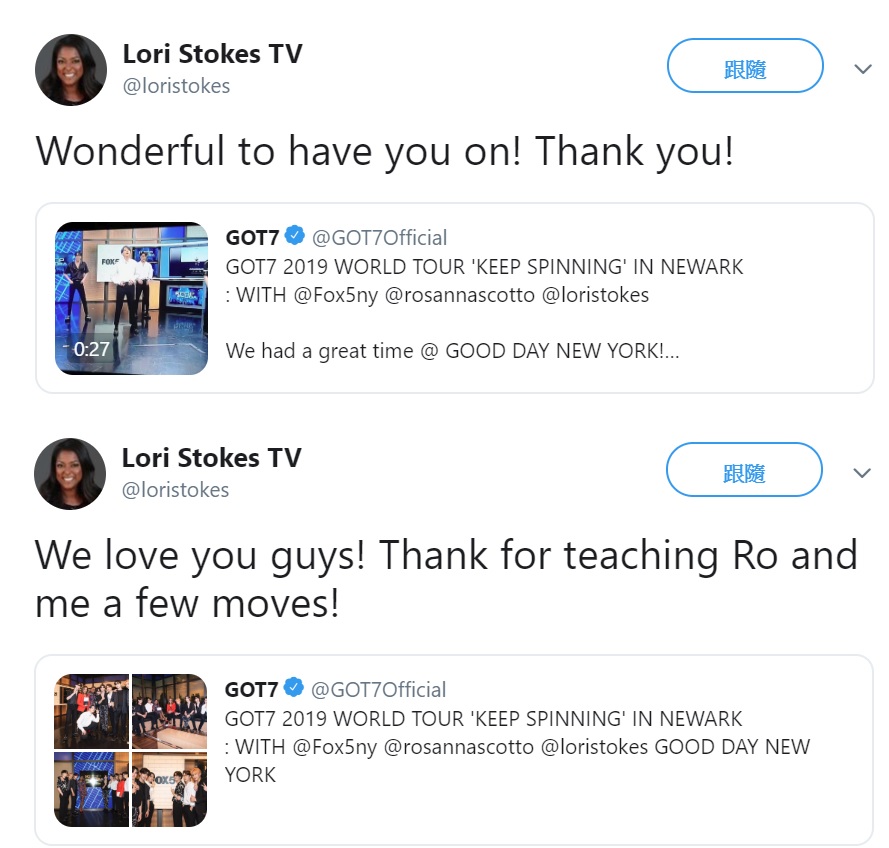Expand second tweet's chevron options menu

tap(862, 473)
